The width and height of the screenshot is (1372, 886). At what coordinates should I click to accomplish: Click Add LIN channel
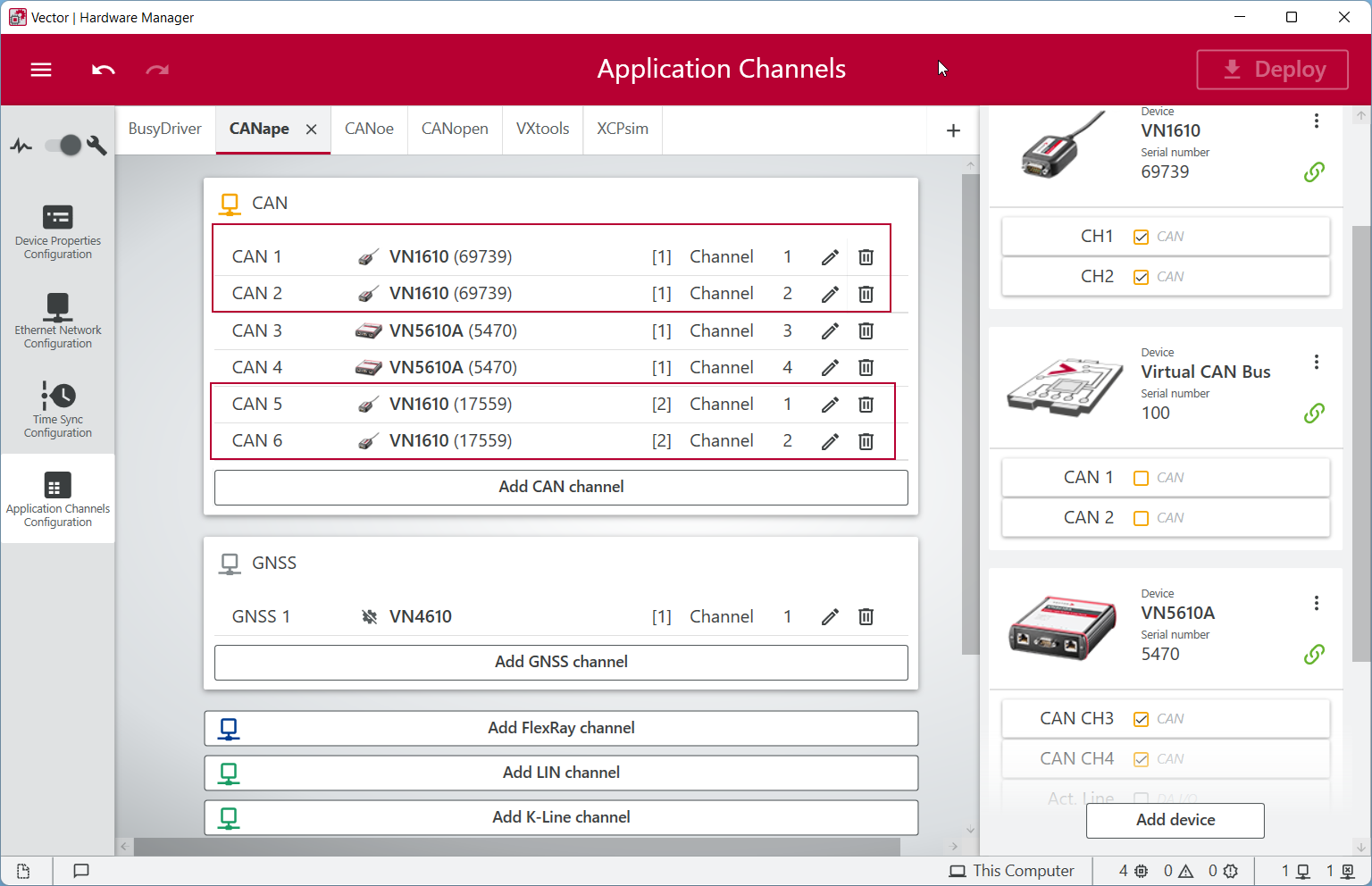click(x=561, y=773)
